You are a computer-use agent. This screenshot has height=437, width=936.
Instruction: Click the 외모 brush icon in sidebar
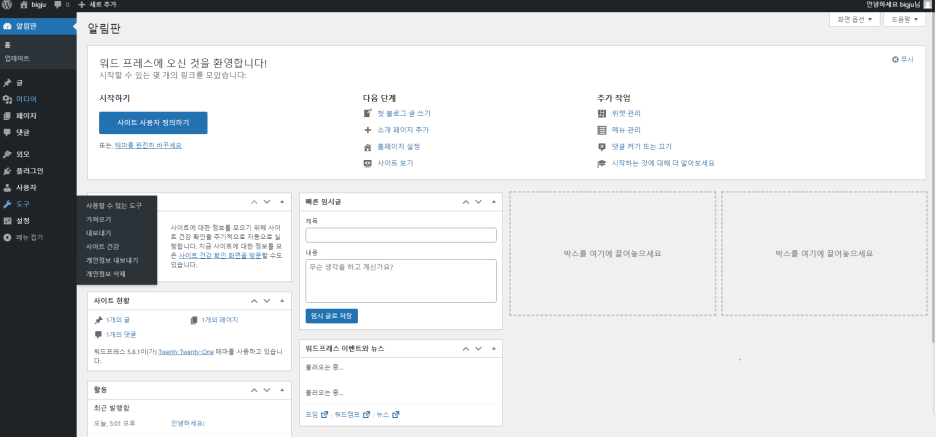pyautogui.click(x=7, y=154)
